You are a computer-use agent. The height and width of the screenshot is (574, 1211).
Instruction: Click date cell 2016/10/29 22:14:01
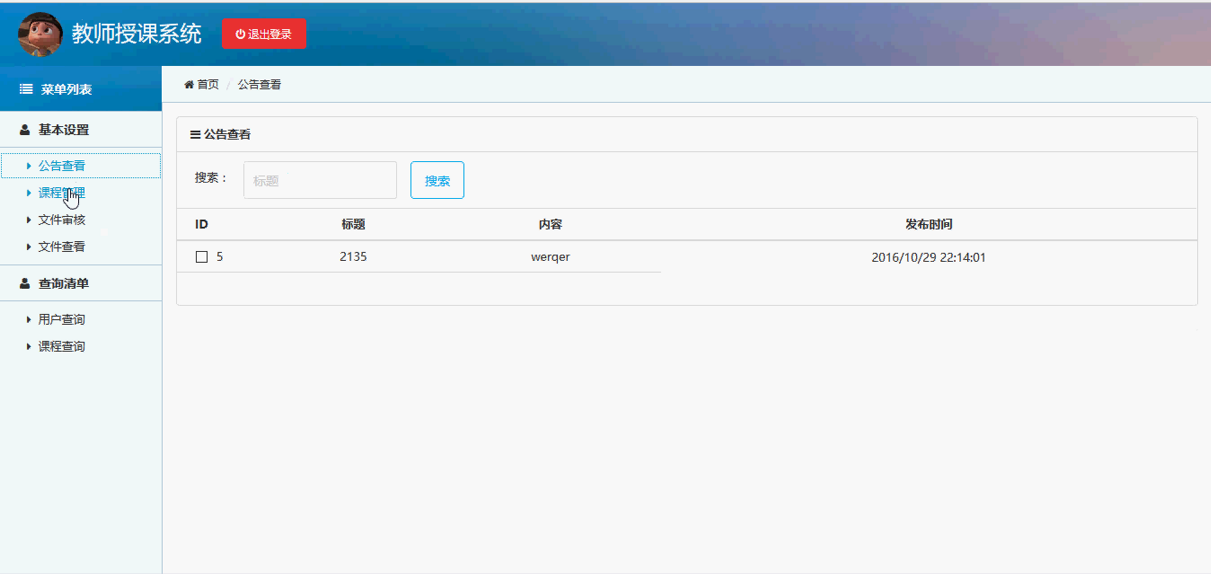[929, 257]
